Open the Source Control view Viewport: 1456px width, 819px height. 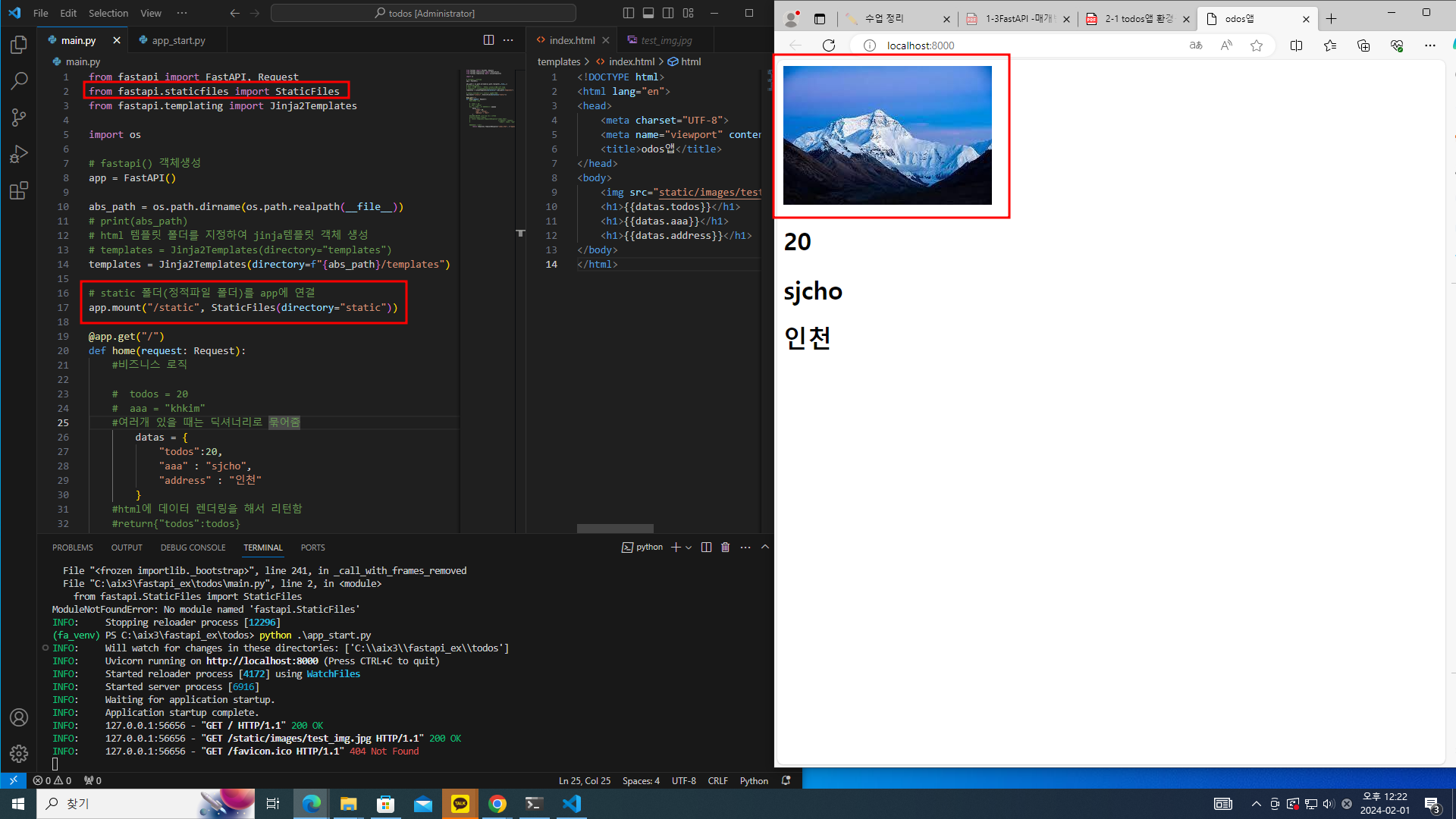[19, 118]
